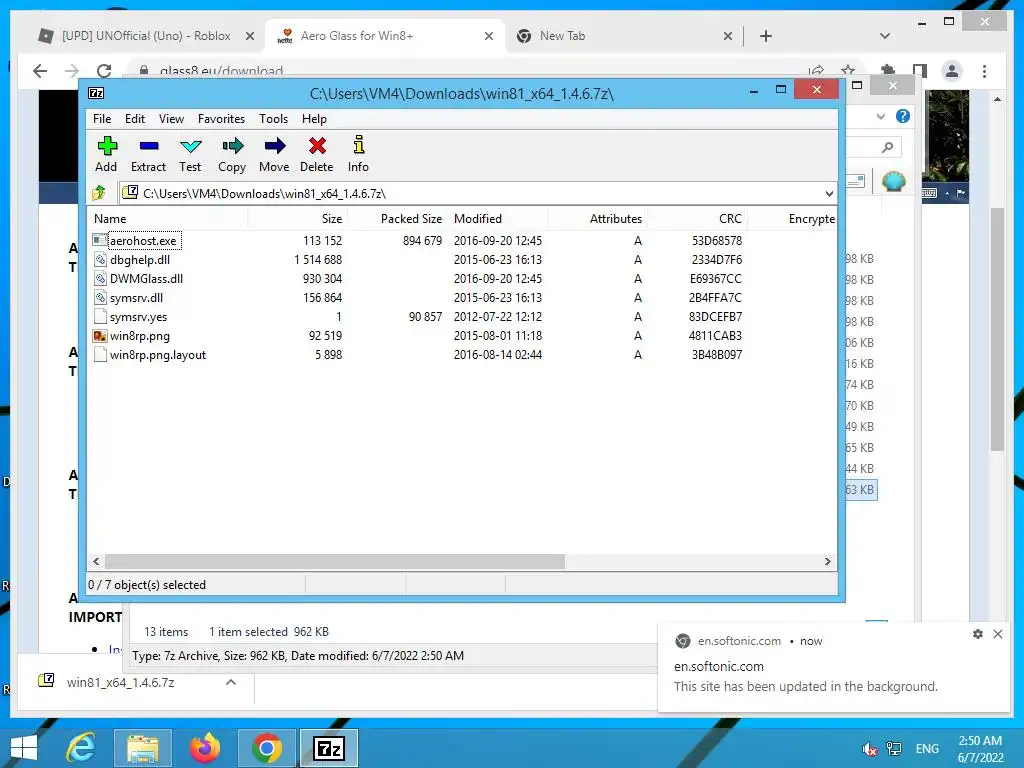The width and height of the screenshot is (1024, 768).
Task: Close the Aero Glass for Win8+ tab
Action: tap(488, 36)
